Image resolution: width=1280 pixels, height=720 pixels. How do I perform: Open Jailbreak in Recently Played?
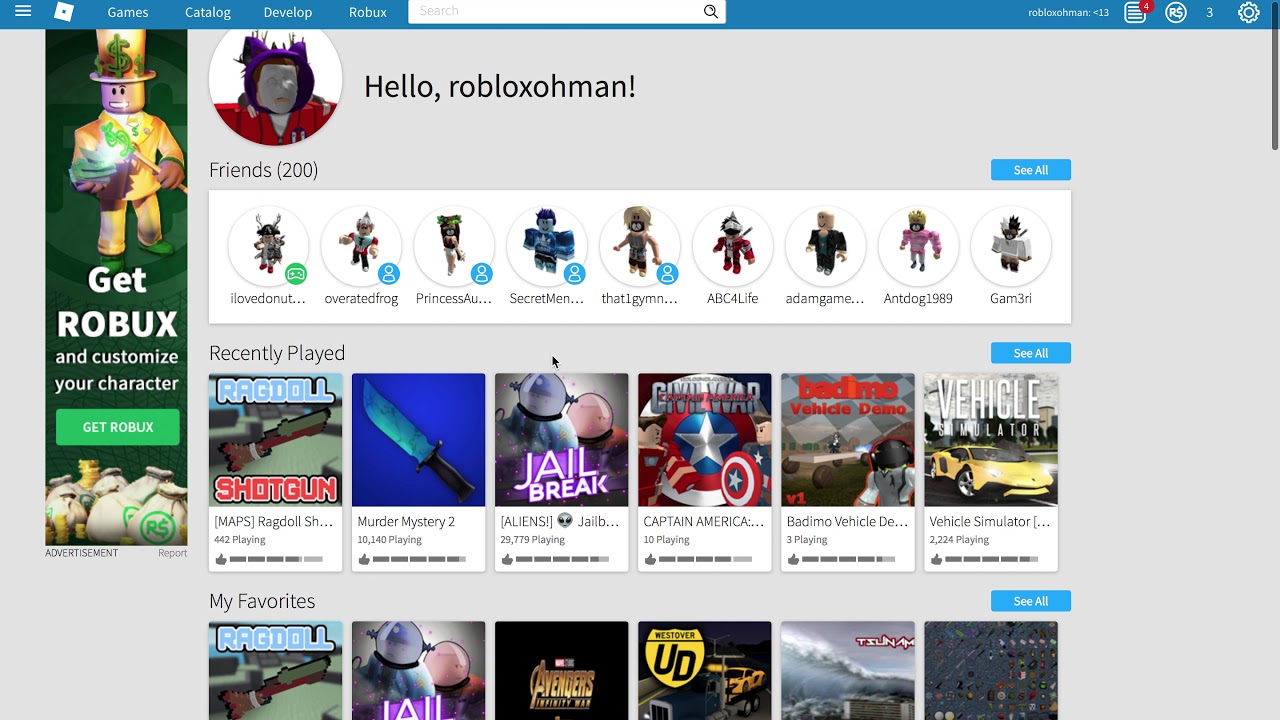561,440
